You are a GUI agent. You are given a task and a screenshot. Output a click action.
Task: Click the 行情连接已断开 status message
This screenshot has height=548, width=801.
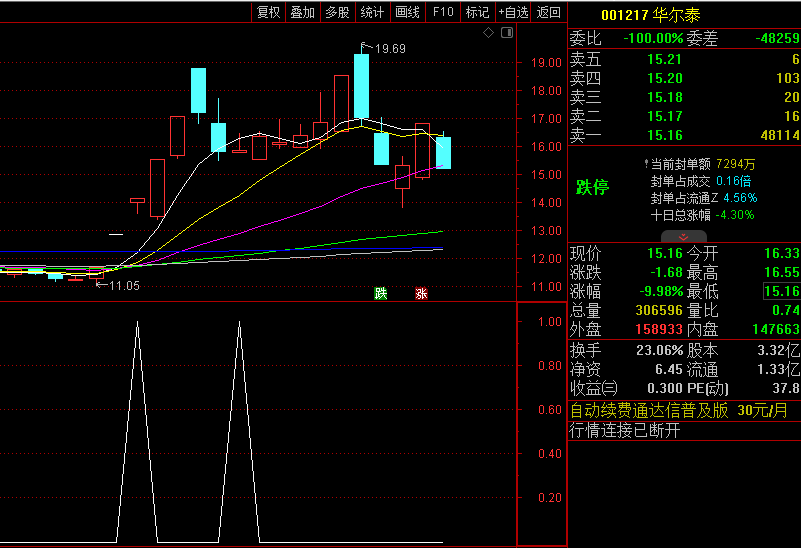pyautogui.click(x=624, y=431)
